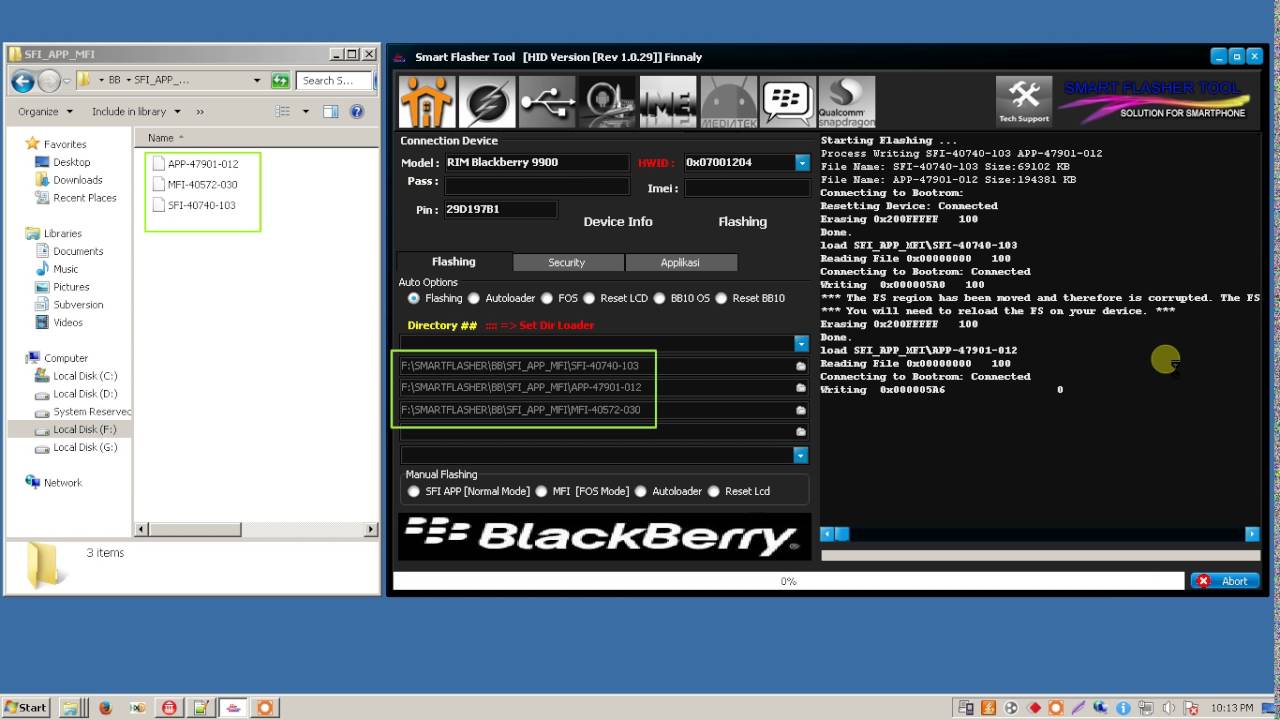The image size is (1280, 720).
Task: Click Set Dir Loader link
Action: [x=540, y=326]
